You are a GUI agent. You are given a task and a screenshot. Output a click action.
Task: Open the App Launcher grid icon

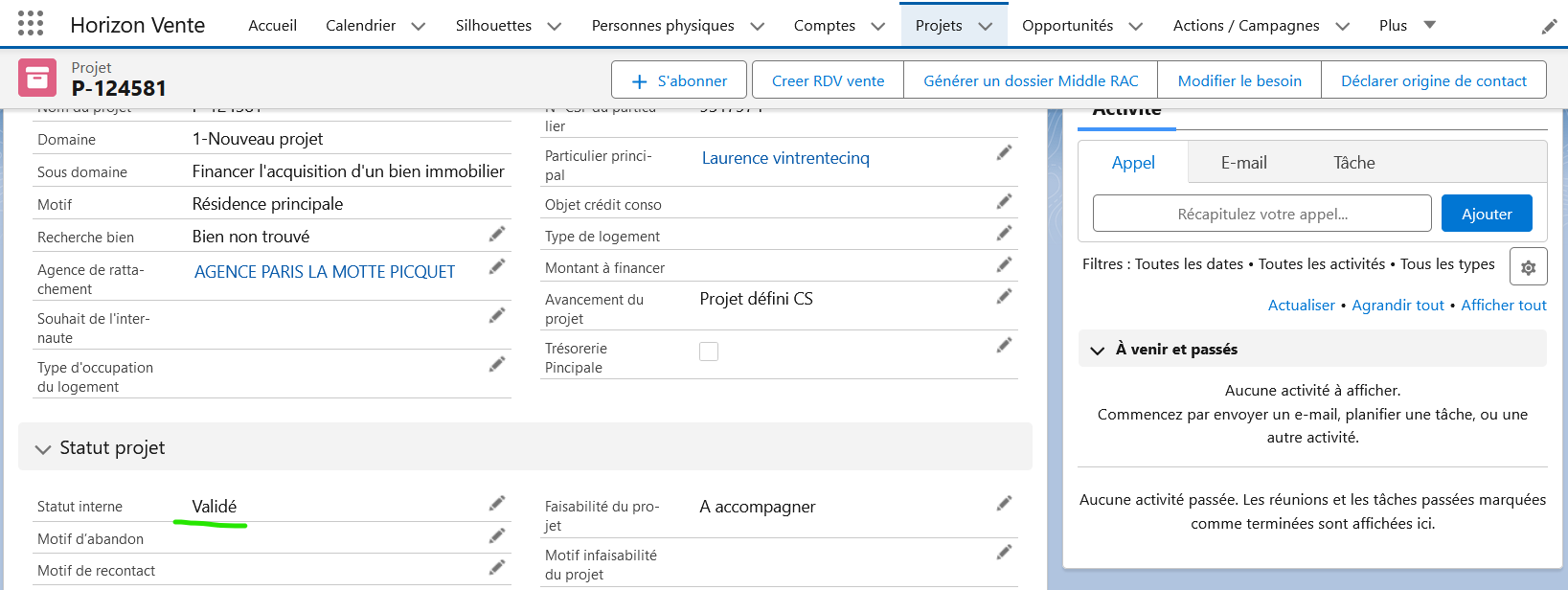point(31,24)
